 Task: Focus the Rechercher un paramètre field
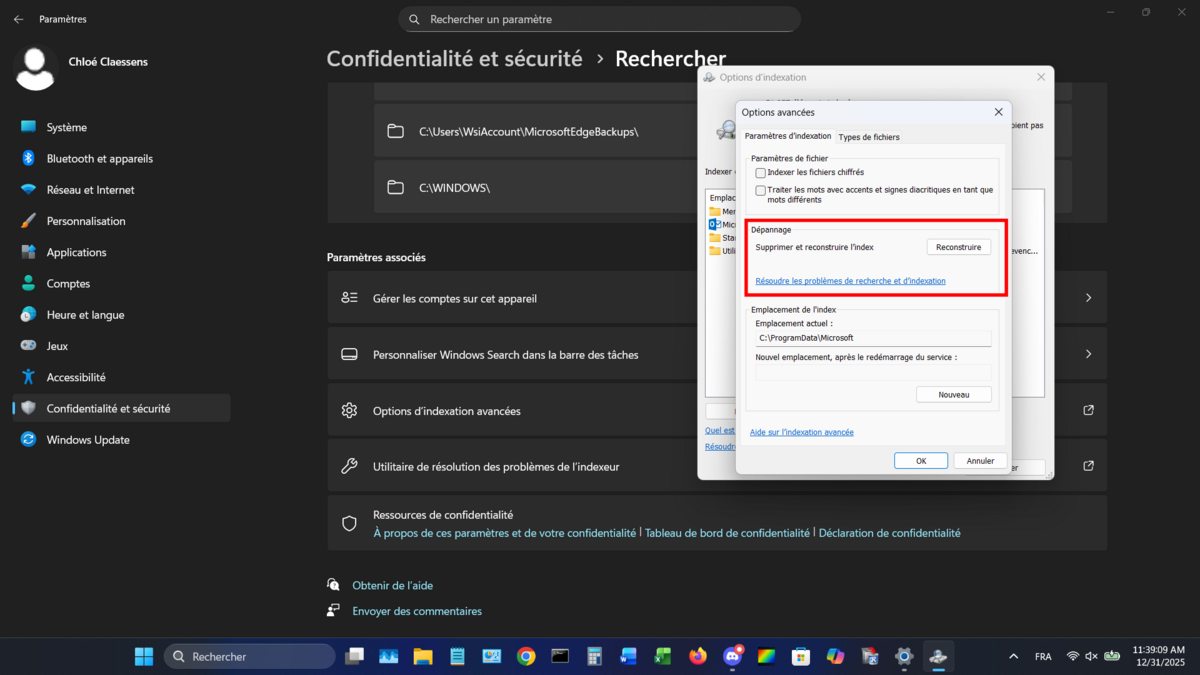coord(600,19)
